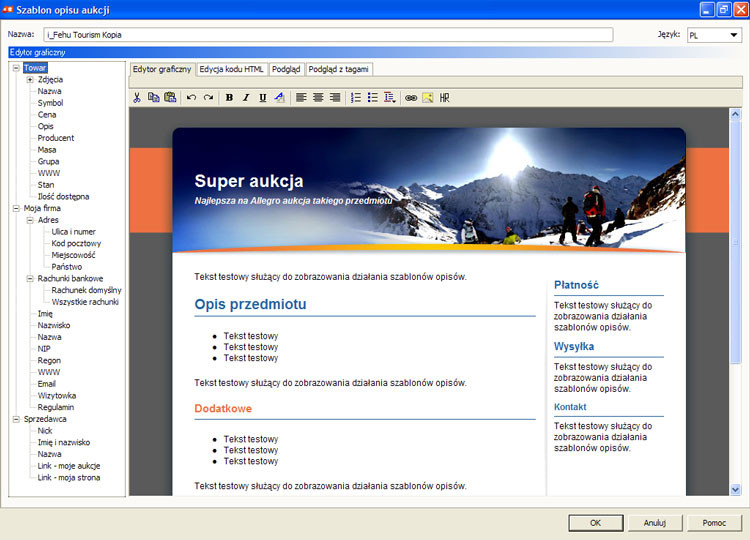
Task: Select Wszystkie rachunki tree item
Action: [85, 302]
